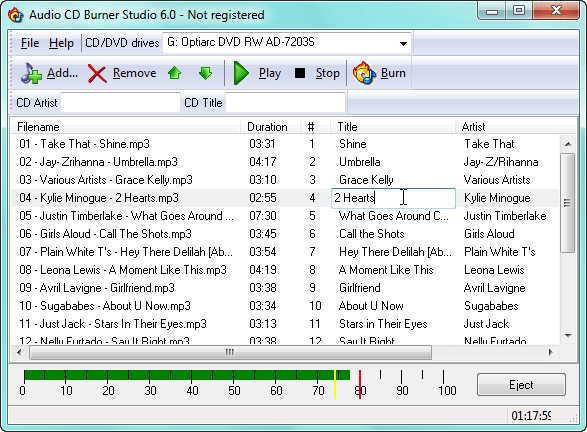Select '01 - Take That - Shine.mp3'
The height and width of the screenshot is (432, 587).
click(85, 144)
